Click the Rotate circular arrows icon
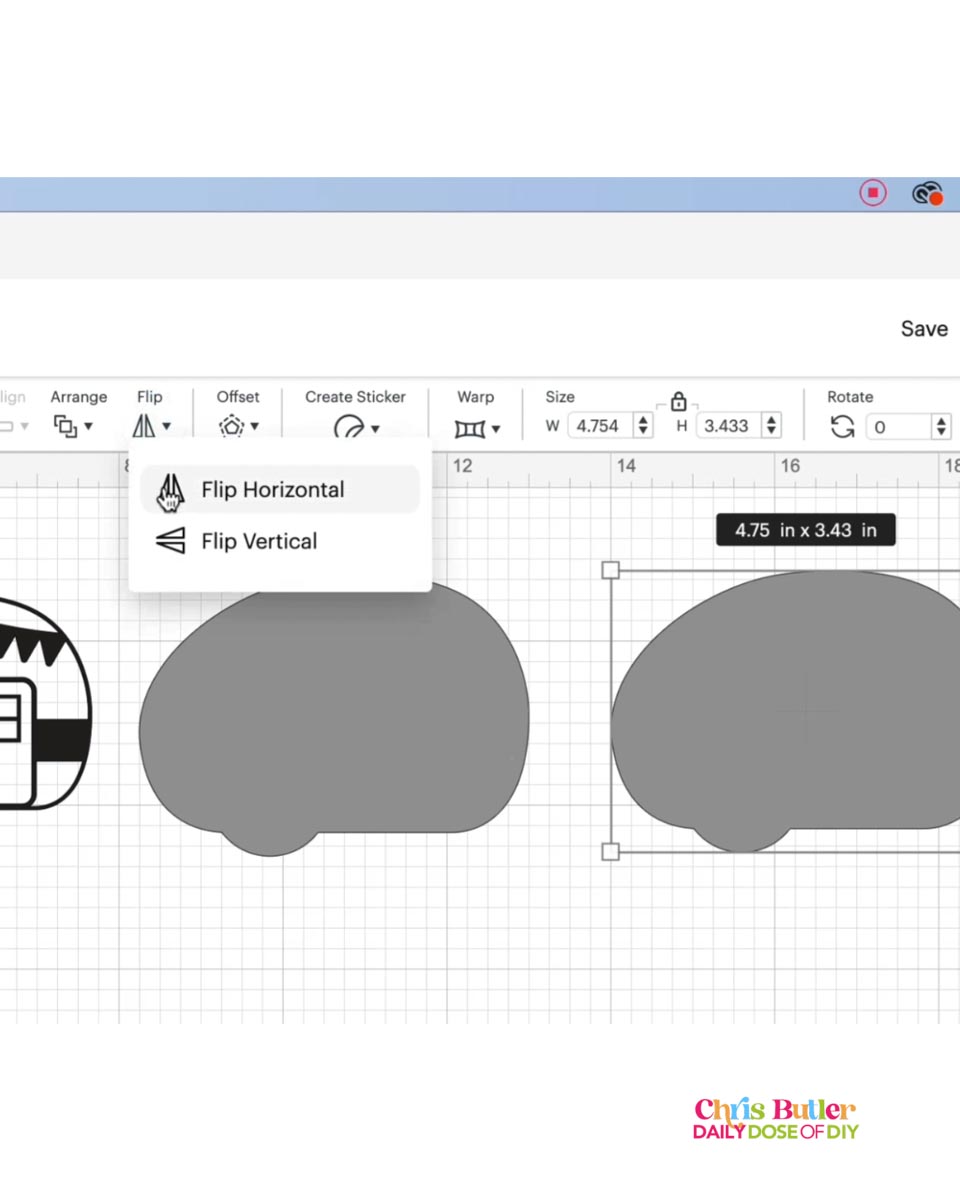Screen dimensions: 960x1200 coord(843,427)
